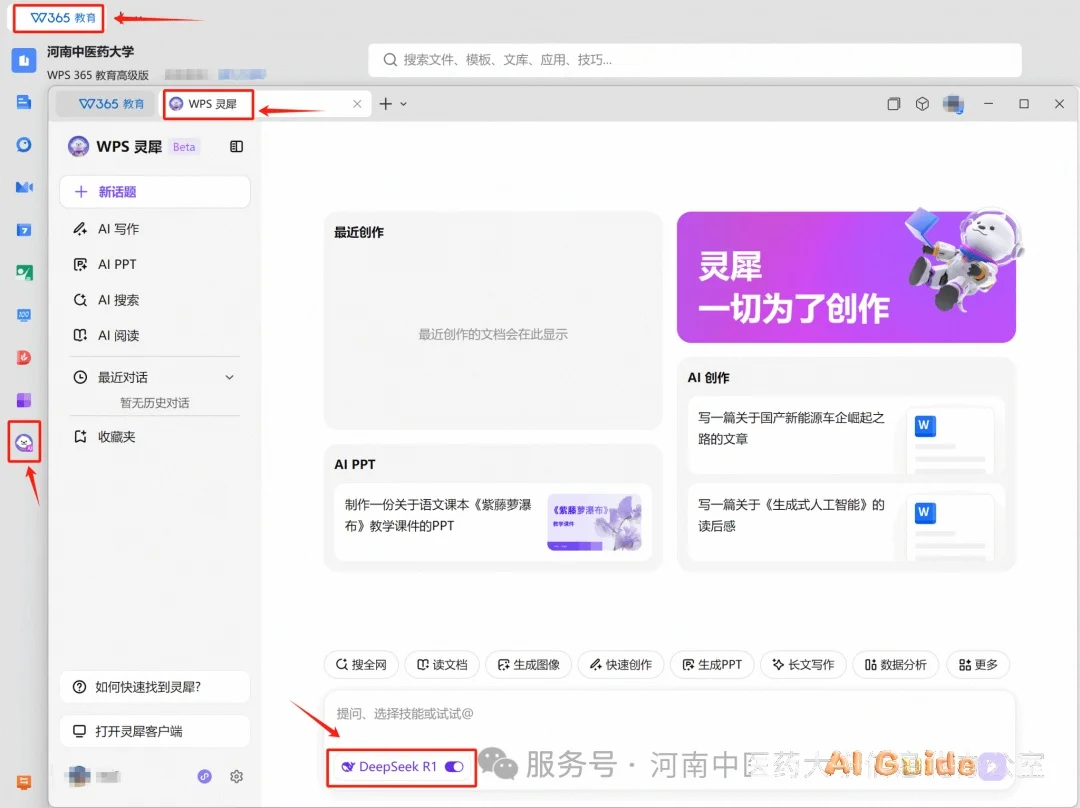Click 如何快速找到灵犀? help button
Screen dimensions: 1080x808
click(154, 687)
